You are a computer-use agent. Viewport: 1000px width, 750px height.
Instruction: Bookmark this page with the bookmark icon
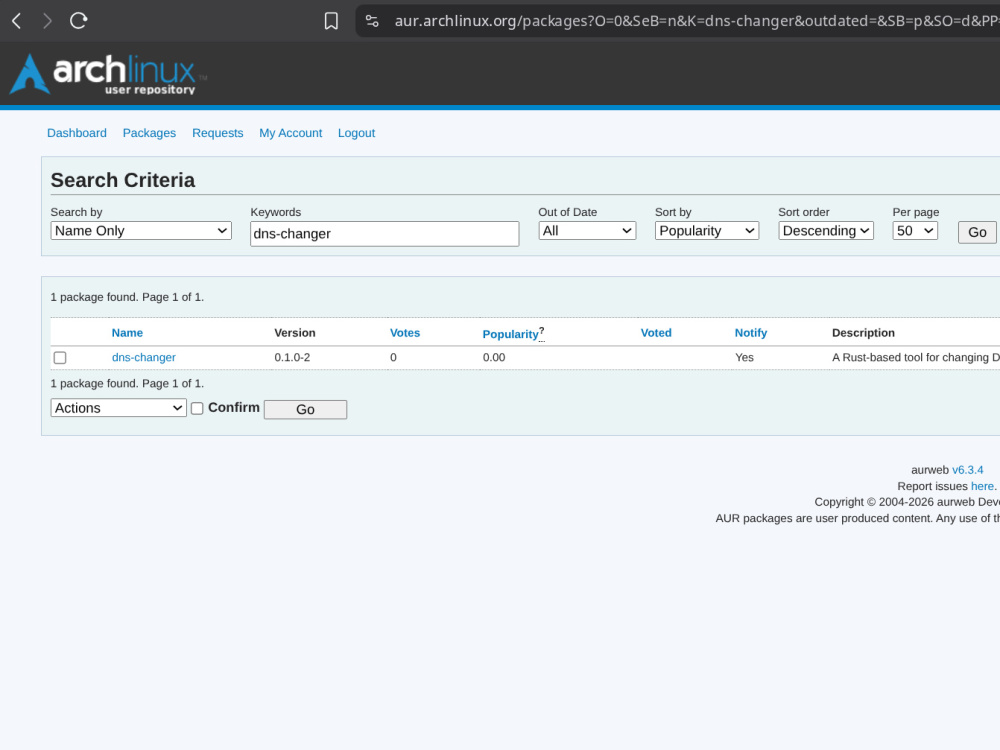[x=331, y=21]
